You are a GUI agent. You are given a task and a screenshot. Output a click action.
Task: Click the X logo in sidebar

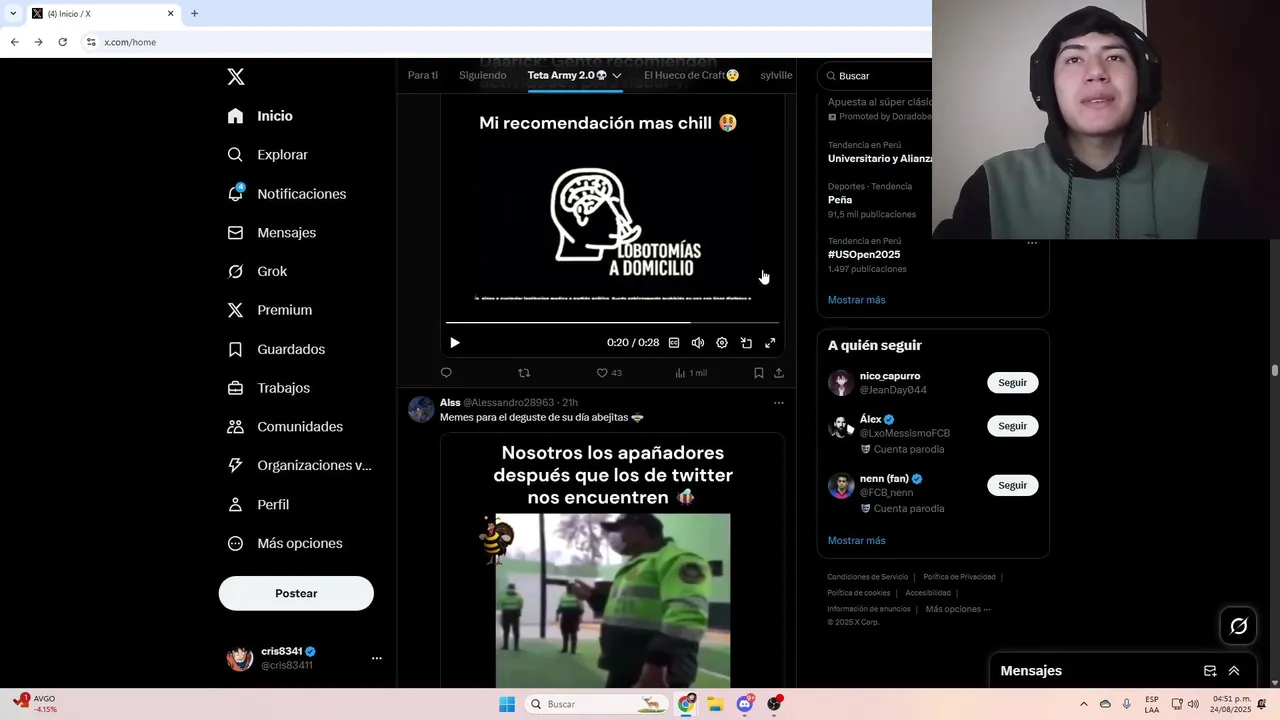[236, 77]
